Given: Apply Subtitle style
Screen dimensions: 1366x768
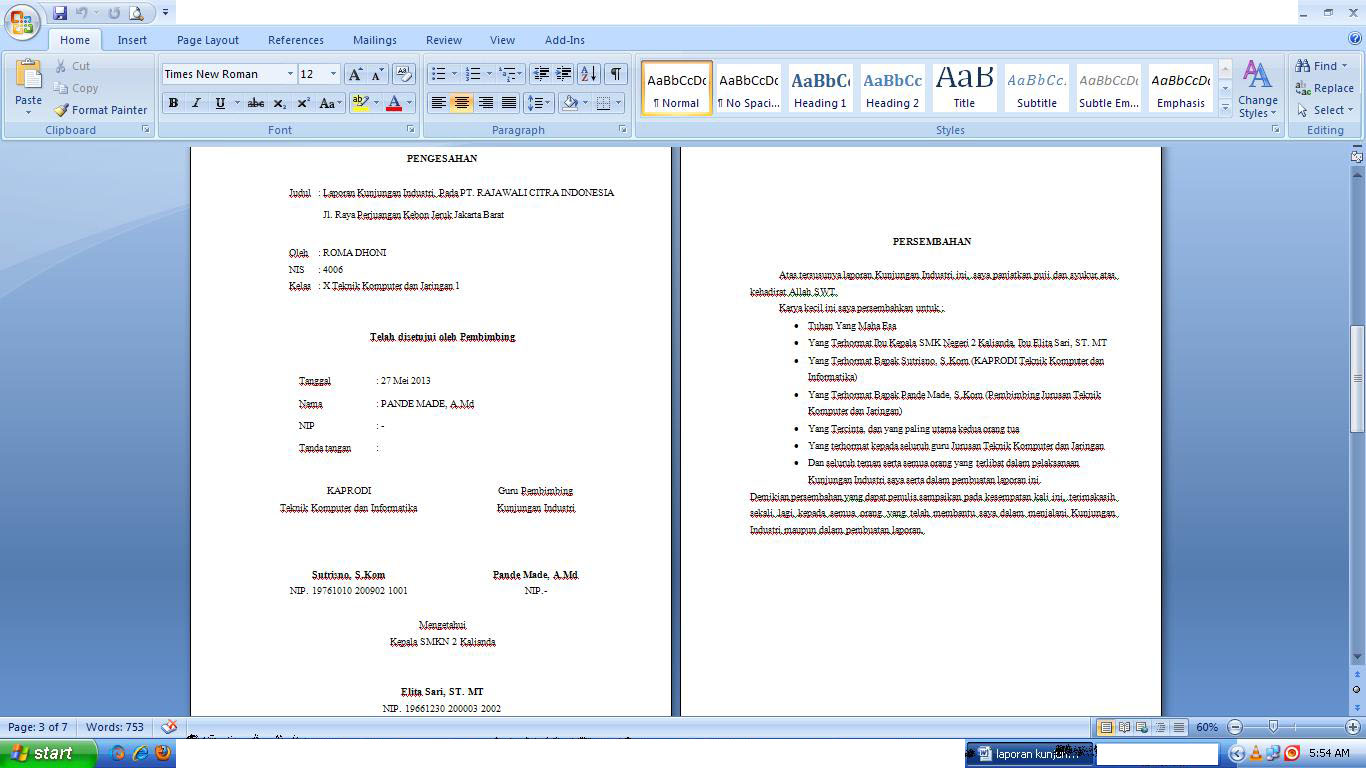Looking at the screenshot, I should pyautogui.click(x=1037, y=88).
